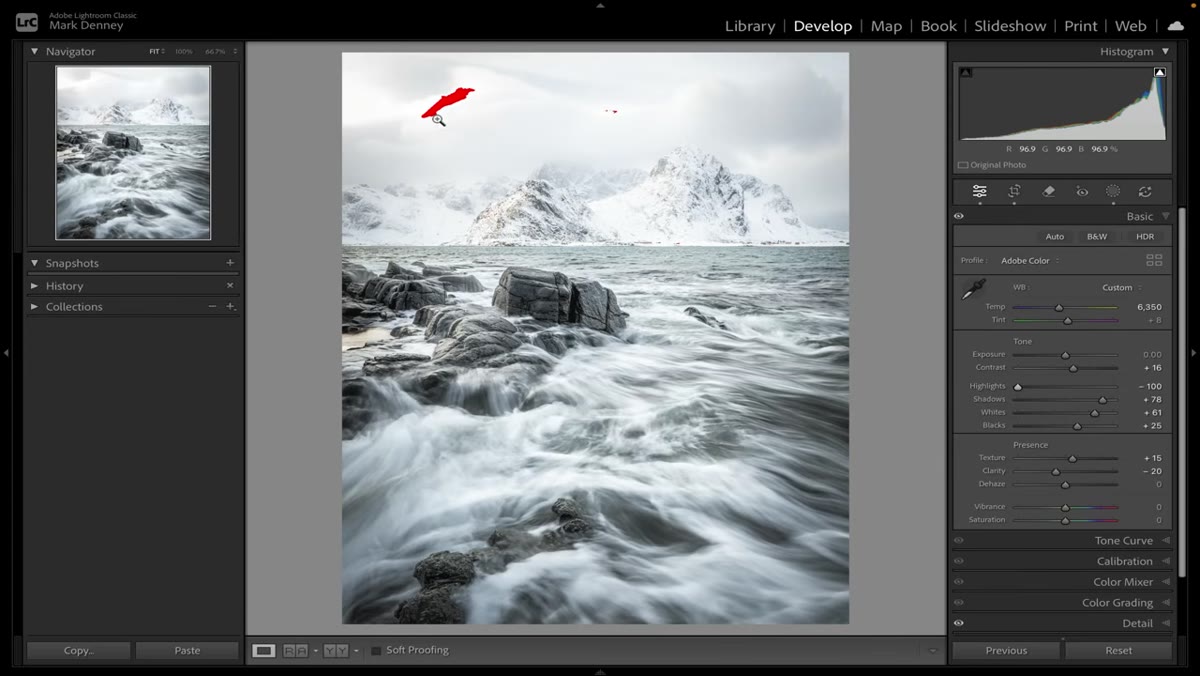Switch to the Web module
The width and height of the screenshot is (1200, 676).
pyautogui.click(x=1130, y=26)
